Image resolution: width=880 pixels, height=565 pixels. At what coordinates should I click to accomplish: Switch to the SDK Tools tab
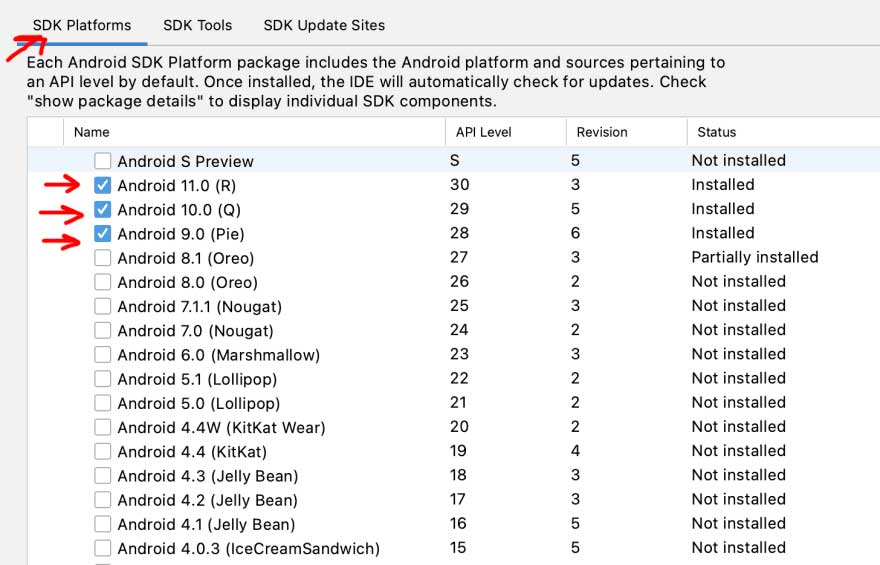(199, 25)
